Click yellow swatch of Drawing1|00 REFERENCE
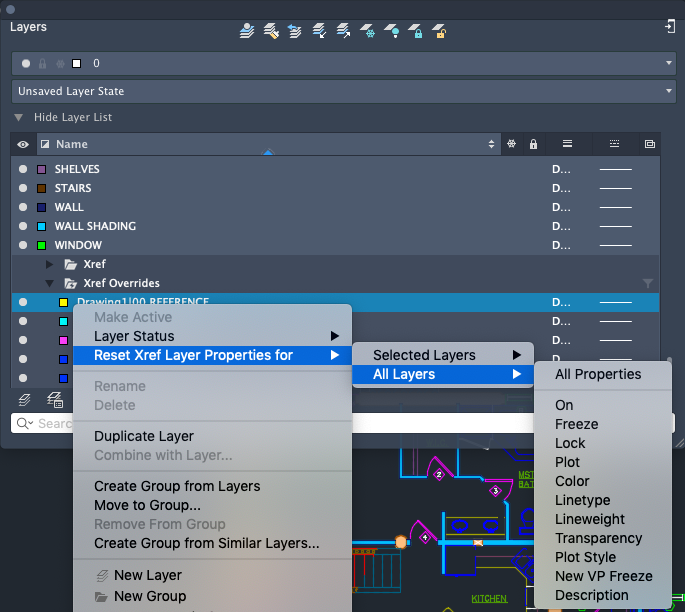This screenshot has width=685, height=612. point(63,302)
